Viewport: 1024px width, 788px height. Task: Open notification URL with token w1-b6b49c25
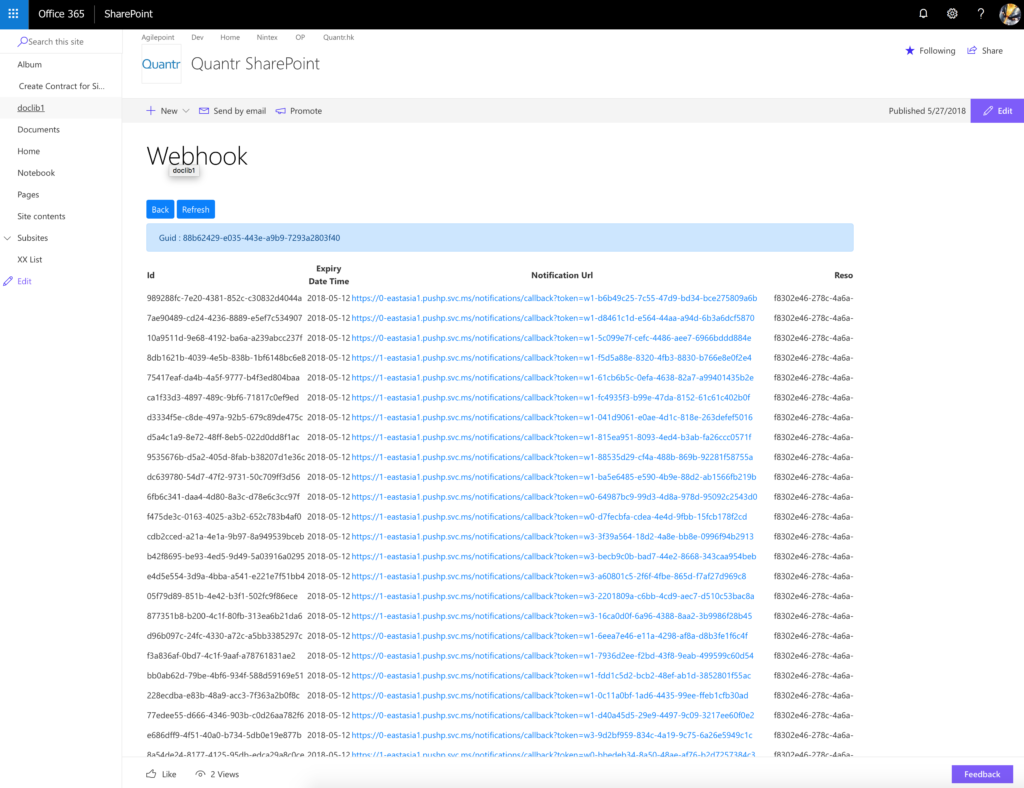(x=554, y=298)
